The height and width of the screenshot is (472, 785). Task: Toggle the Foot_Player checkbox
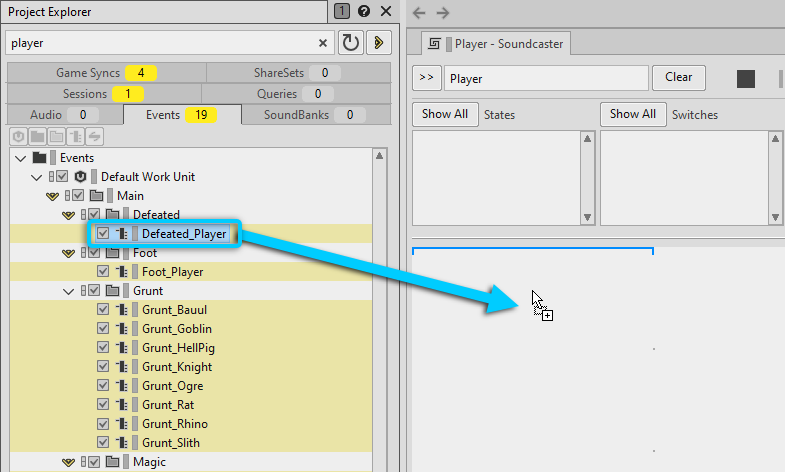103,272
